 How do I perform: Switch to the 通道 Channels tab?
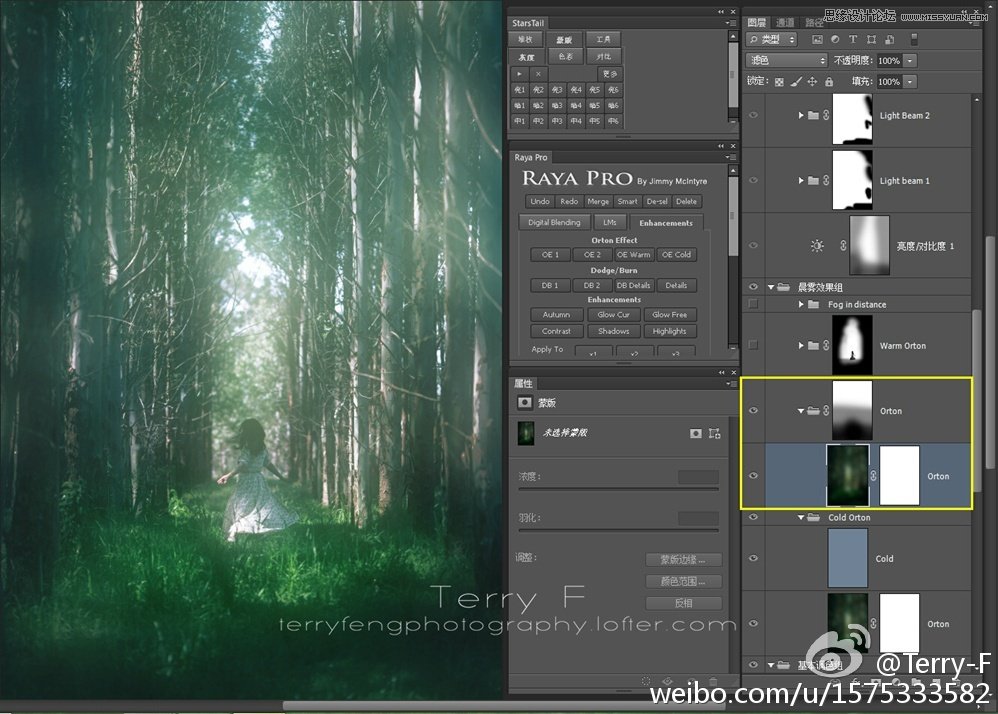click(785, 22)
